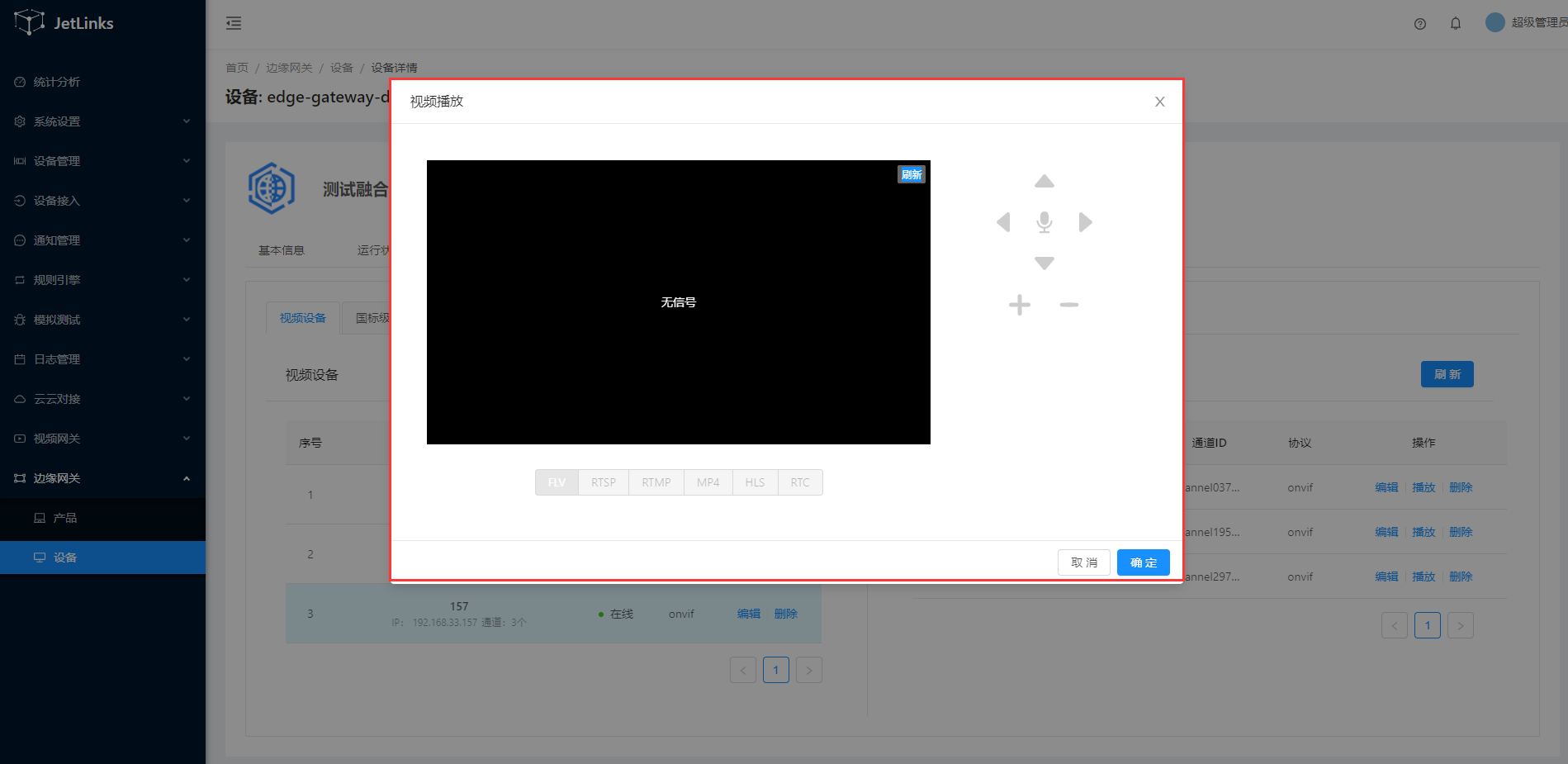Choose the HLS stream format
The image size is (1568, 764).
point(755,482)
